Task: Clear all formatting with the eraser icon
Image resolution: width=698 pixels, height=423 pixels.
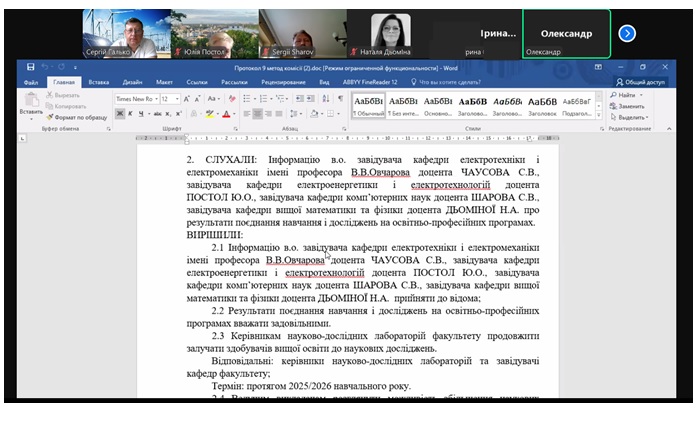Action: 232,99
